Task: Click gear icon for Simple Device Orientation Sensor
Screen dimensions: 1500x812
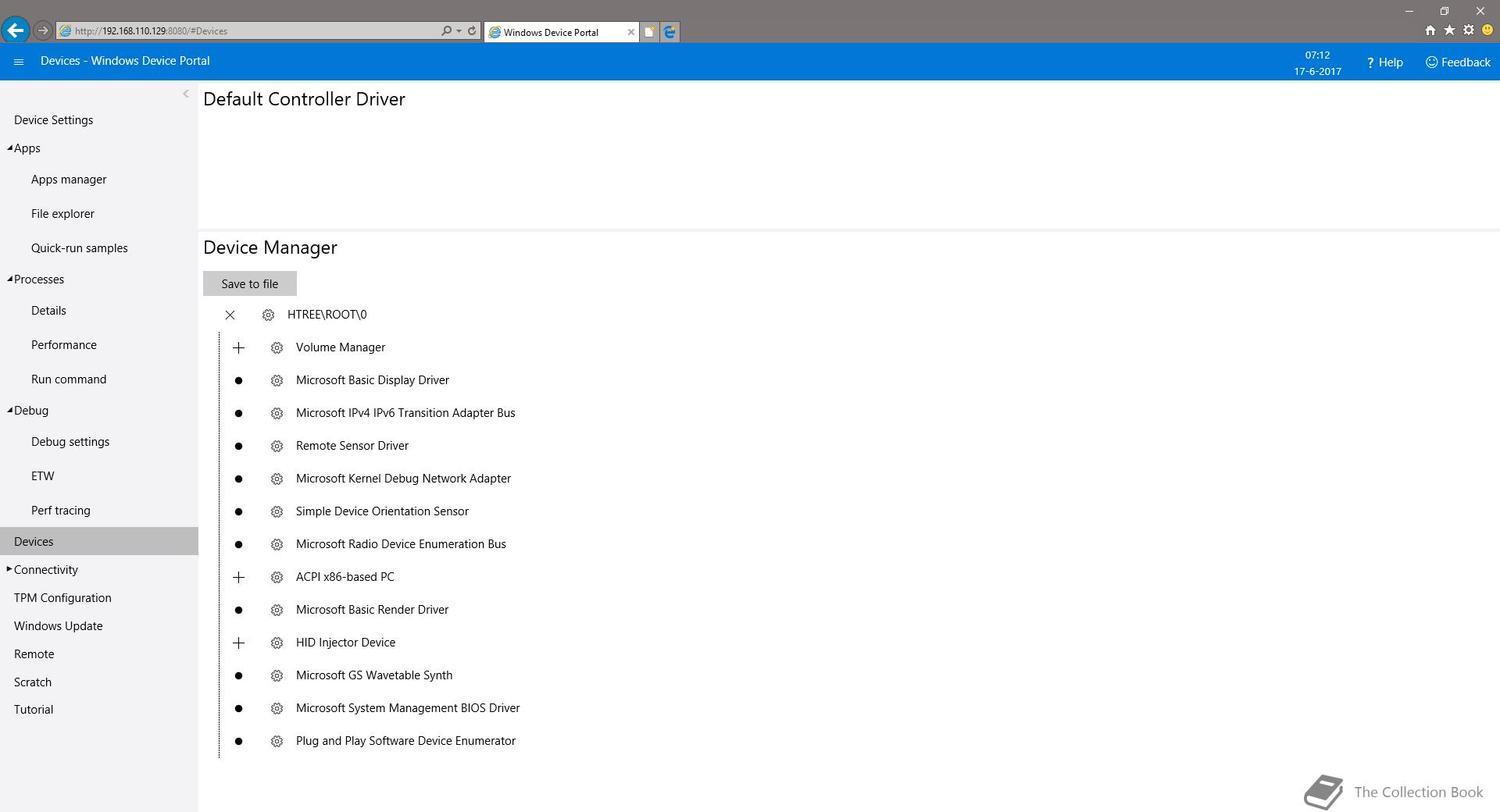Action: point(277,511)
